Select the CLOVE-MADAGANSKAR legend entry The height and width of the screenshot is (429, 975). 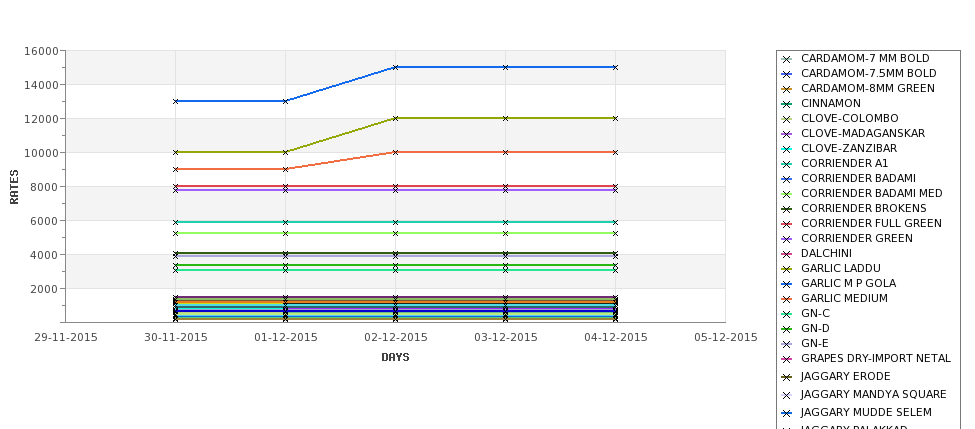862,134
